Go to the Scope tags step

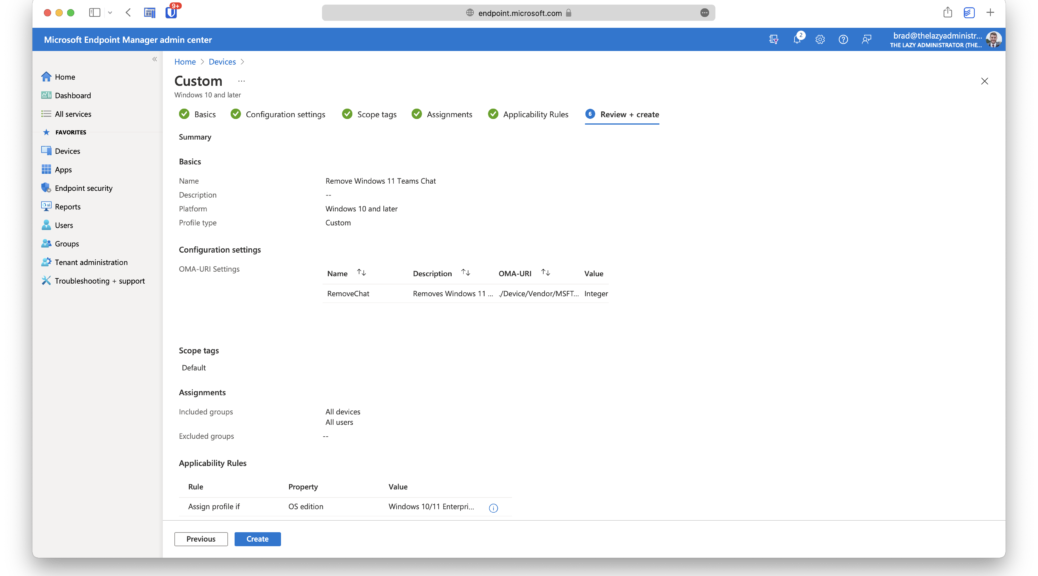tap(369, 115)
